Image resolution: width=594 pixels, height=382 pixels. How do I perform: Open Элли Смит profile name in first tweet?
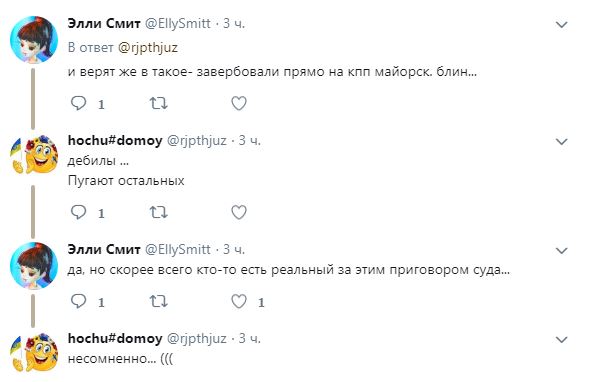(x=104, y=23)
